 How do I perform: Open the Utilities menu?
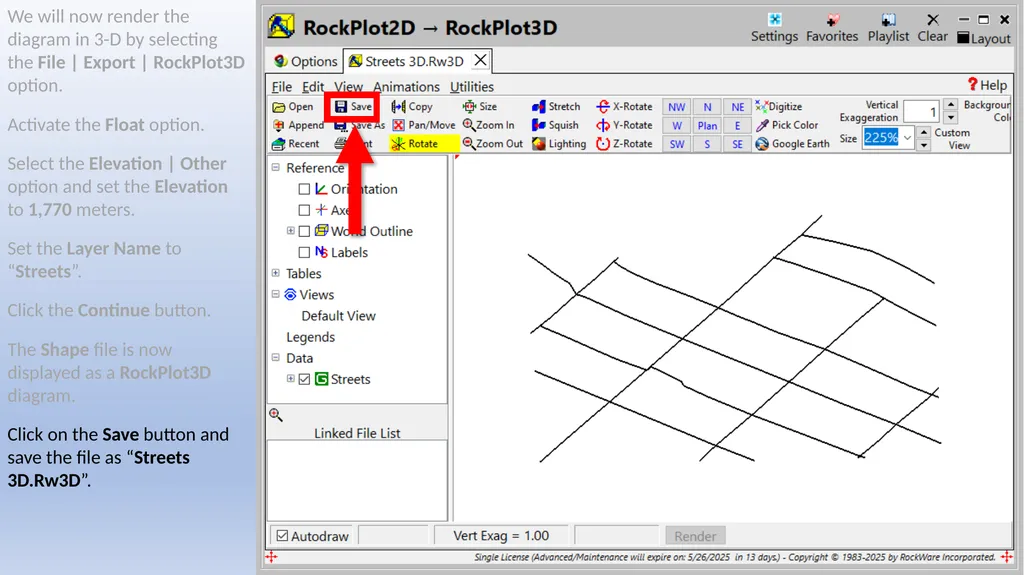click(x=472, y=87)
